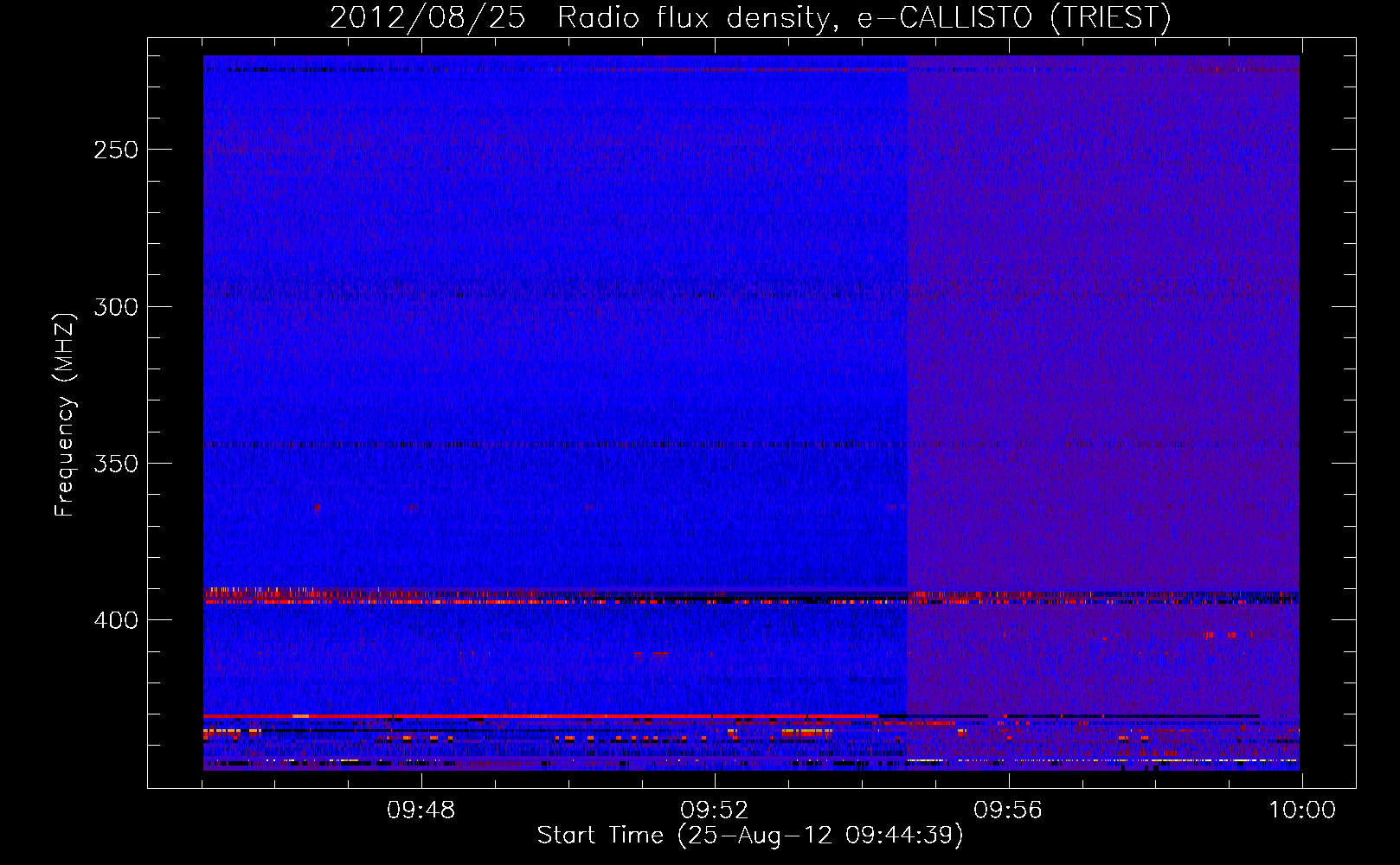The image size is (1400, 865).
Task: Click the 'Frequency (MHZ)' axis label
Action: coord(65,415)
